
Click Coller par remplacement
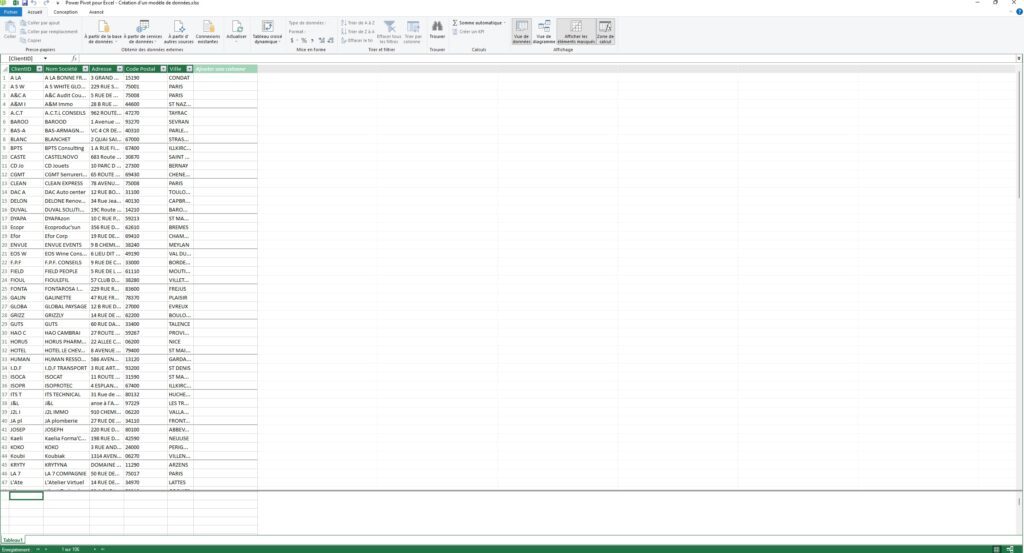49,31
